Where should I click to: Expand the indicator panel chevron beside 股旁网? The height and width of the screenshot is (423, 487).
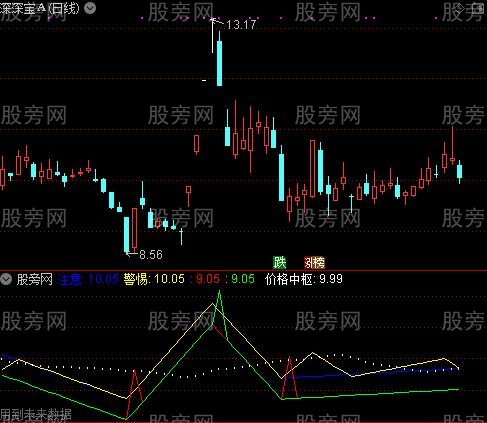coord(6,279)
